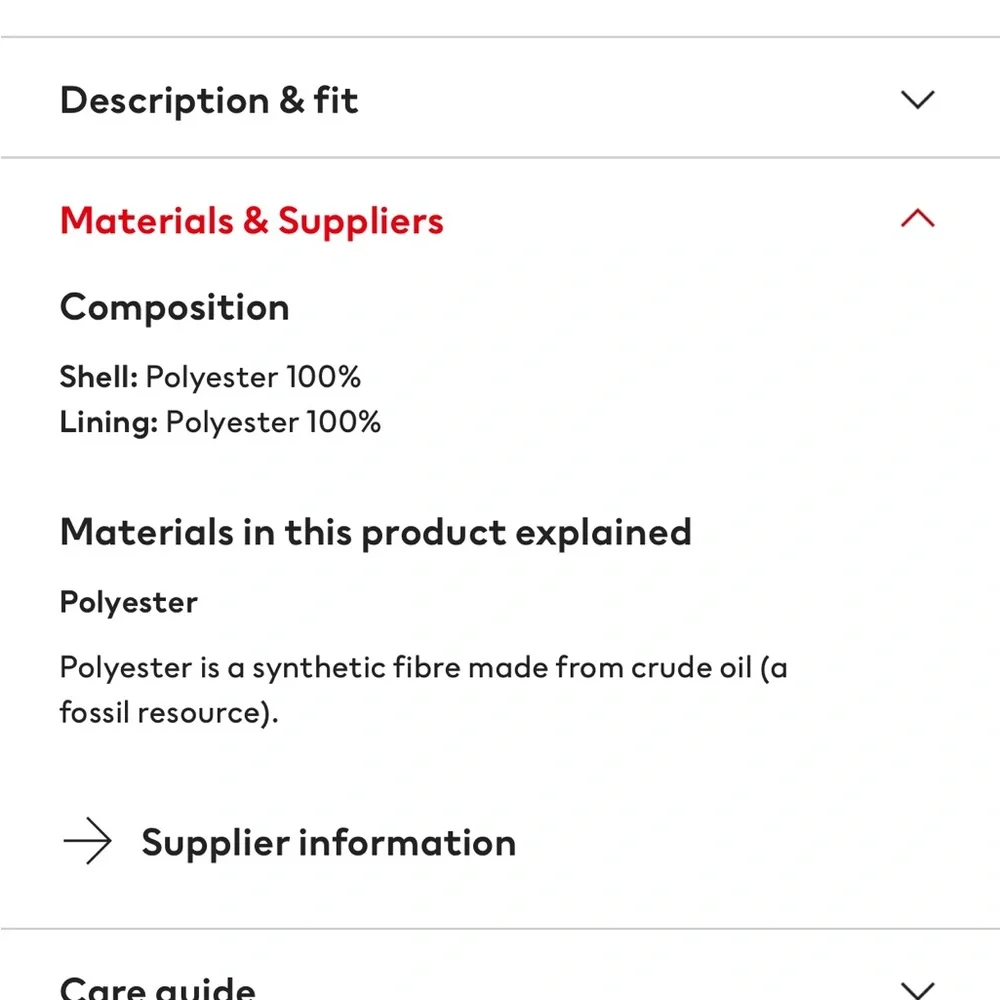Click the word 'fit' in first heading
Image resolution: width=1000 pixels, height=1000 pixels.
pos(335,101)
